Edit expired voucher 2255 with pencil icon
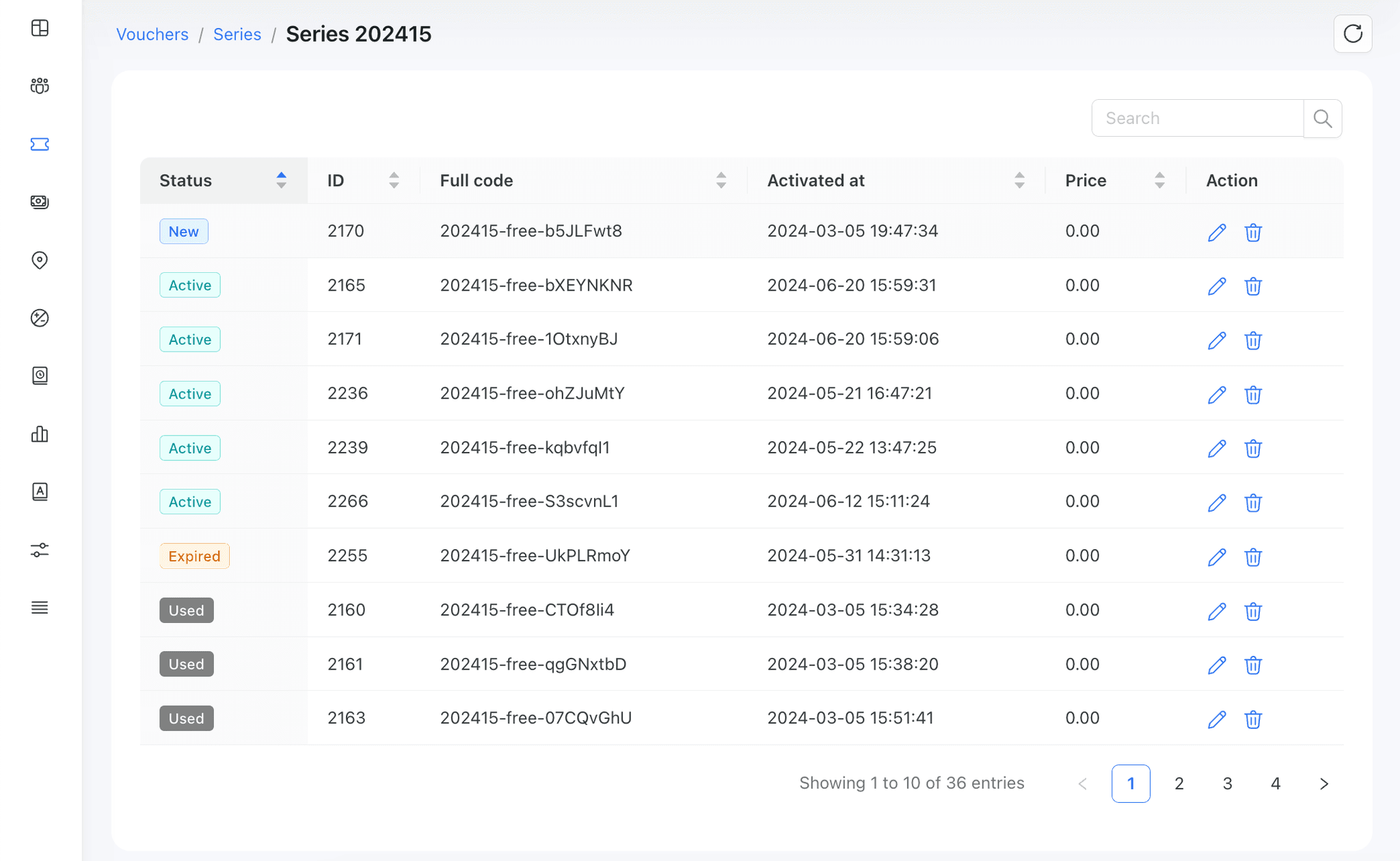The width and height of the screenshot is (1400, 861). click(x=1217, y=557)
